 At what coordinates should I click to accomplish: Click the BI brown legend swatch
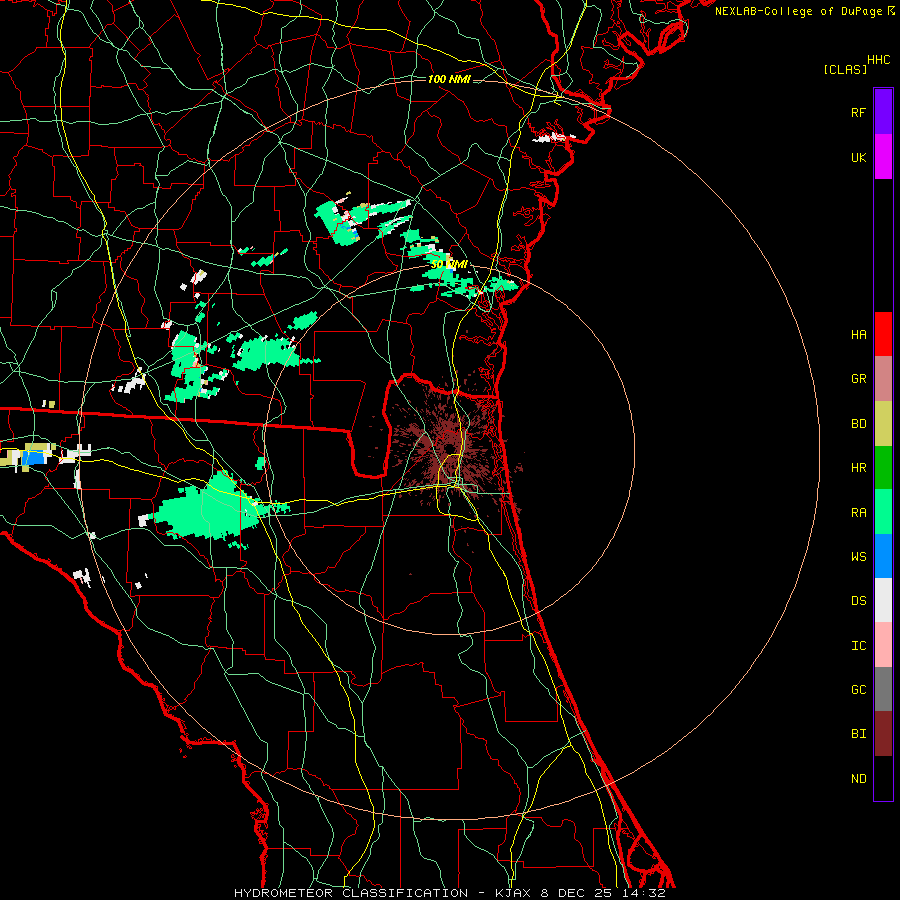tap(883, 734)
